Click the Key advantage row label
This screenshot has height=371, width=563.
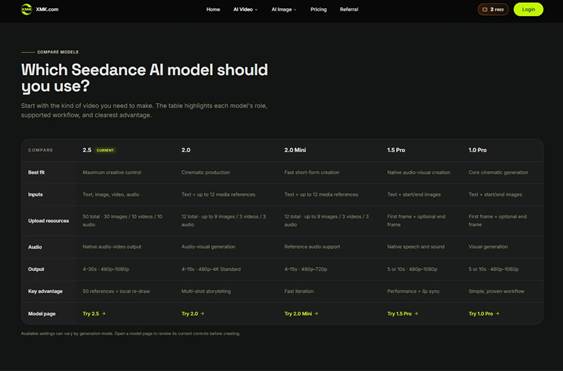click(45, 291)
